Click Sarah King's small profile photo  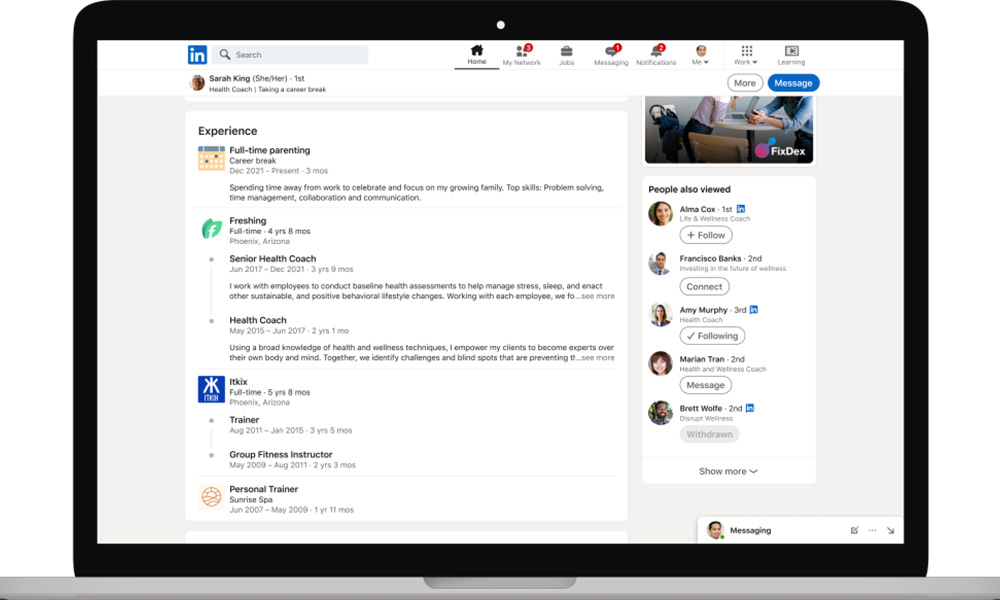(197, 83)
